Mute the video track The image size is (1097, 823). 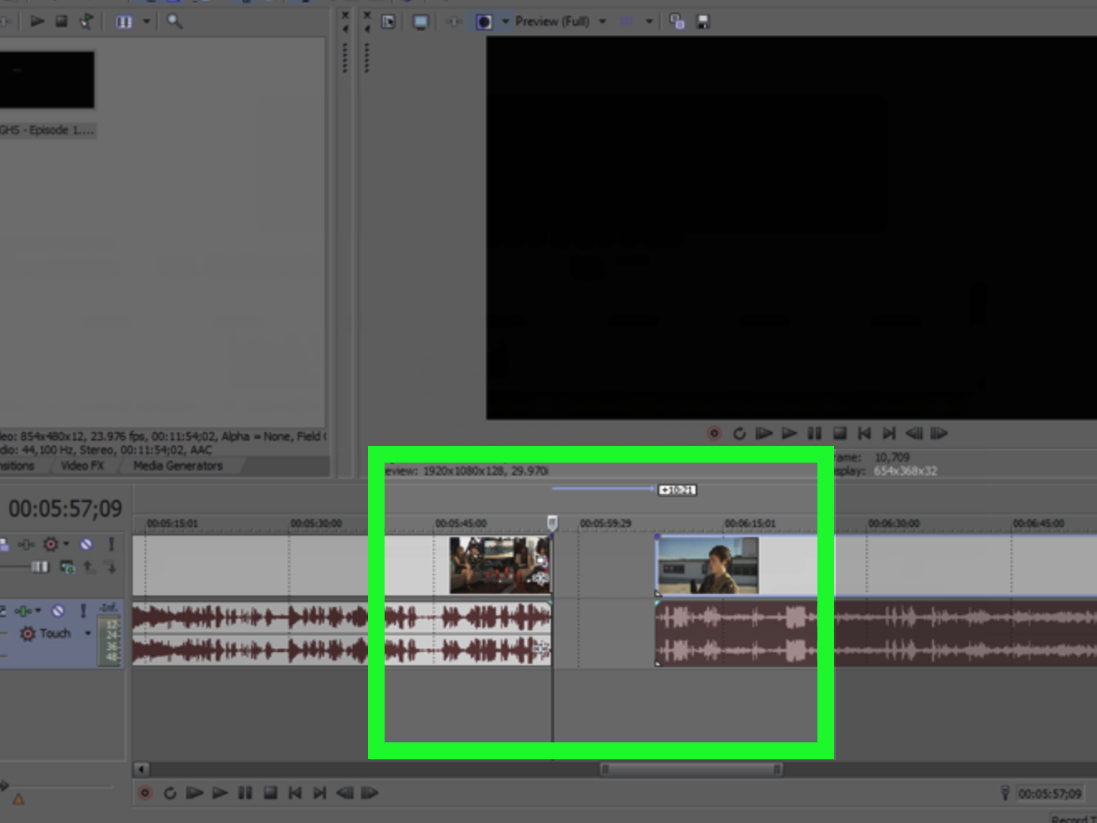(86, 544)
